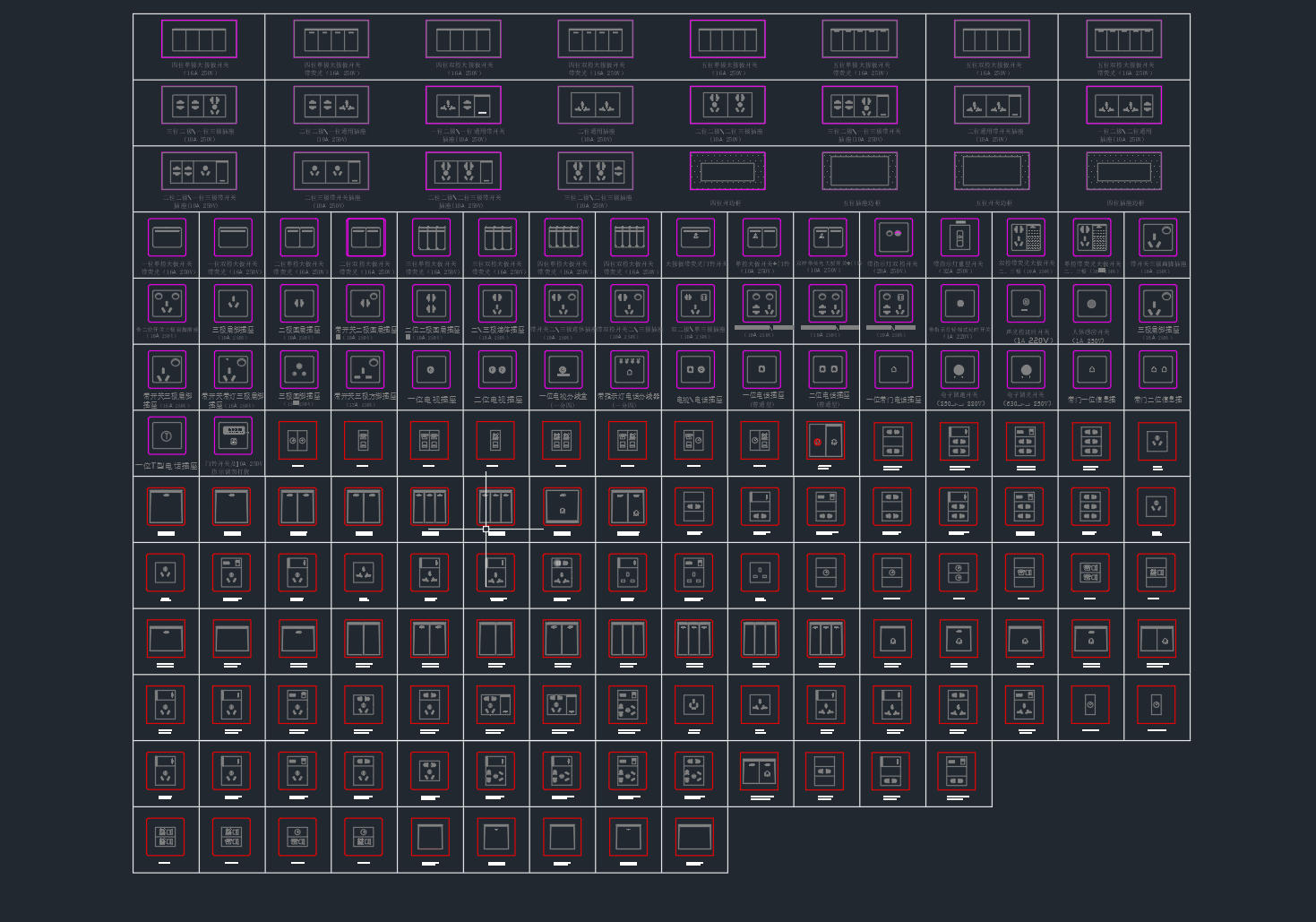Click the 三极圆斜插座 symbol
The image size is (1316, 922).
[x=298, y=368]
